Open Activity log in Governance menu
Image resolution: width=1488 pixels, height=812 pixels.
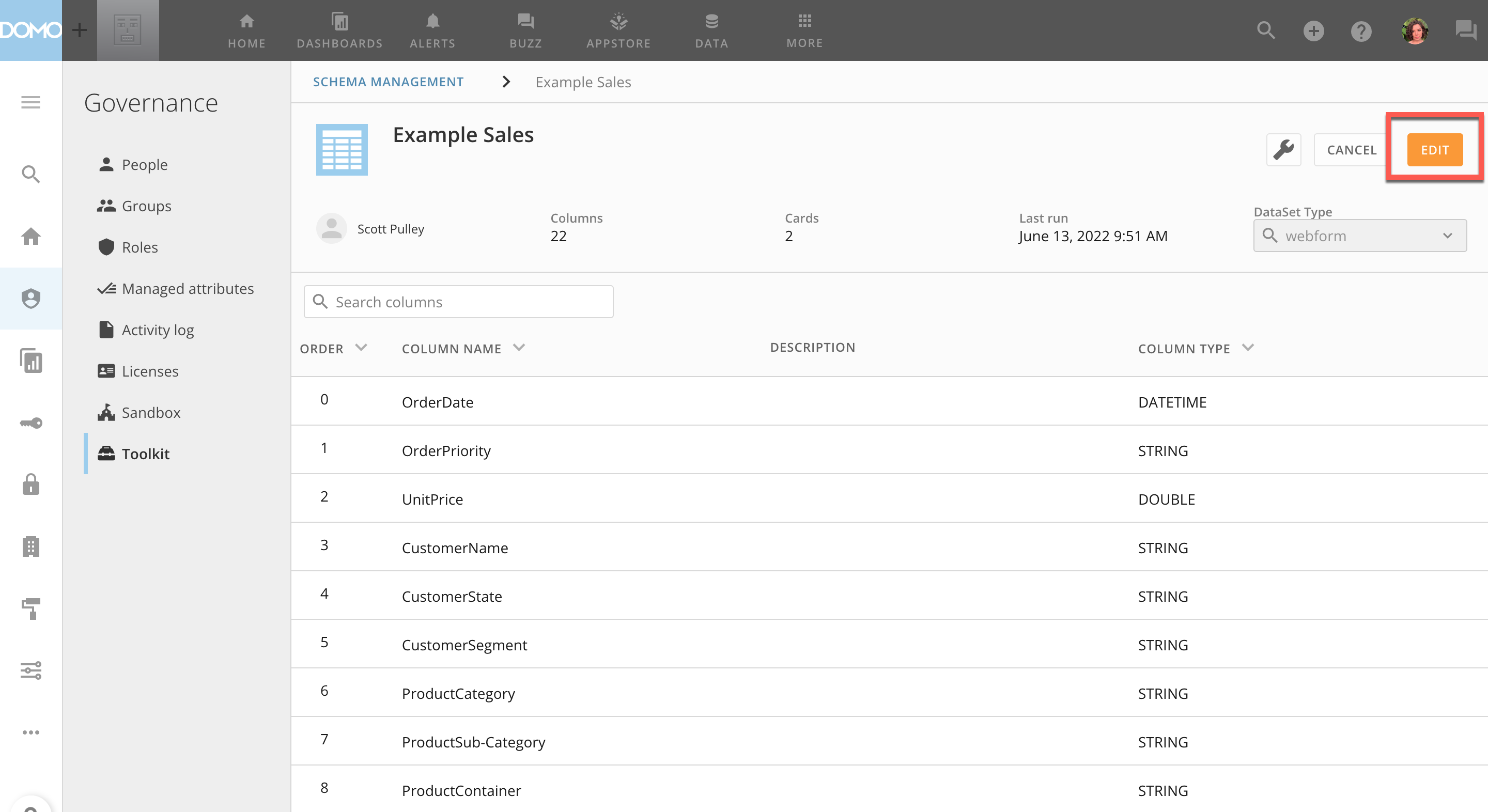click(157, 330)
